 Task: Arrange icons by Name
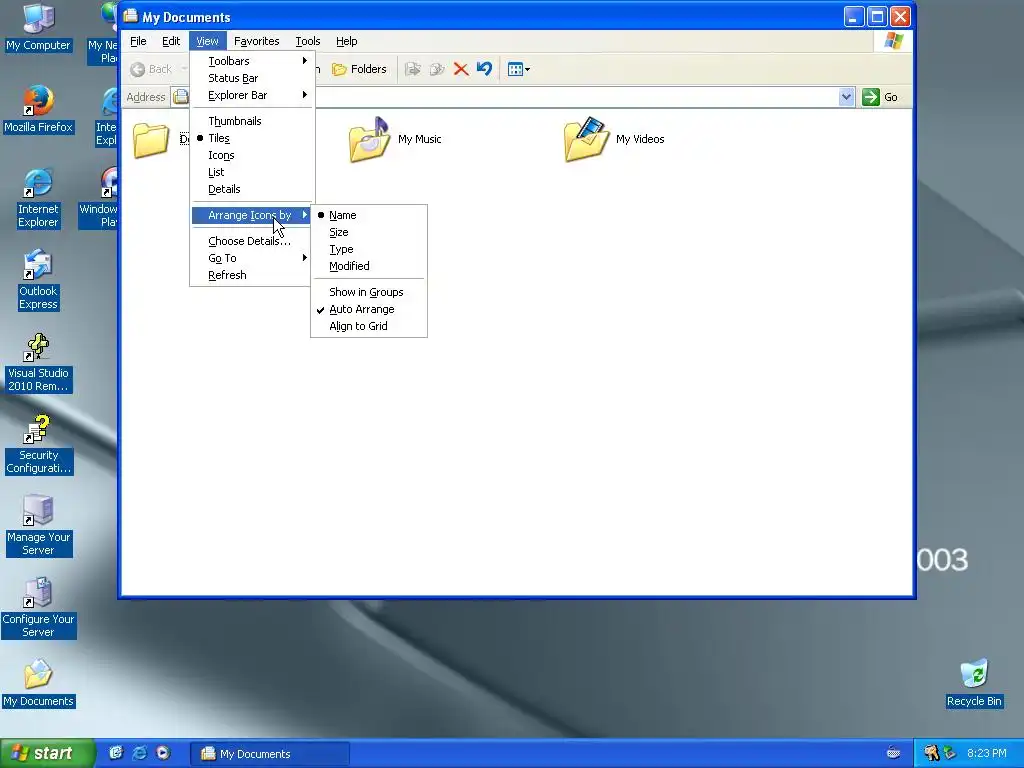(x=369, y=215)
